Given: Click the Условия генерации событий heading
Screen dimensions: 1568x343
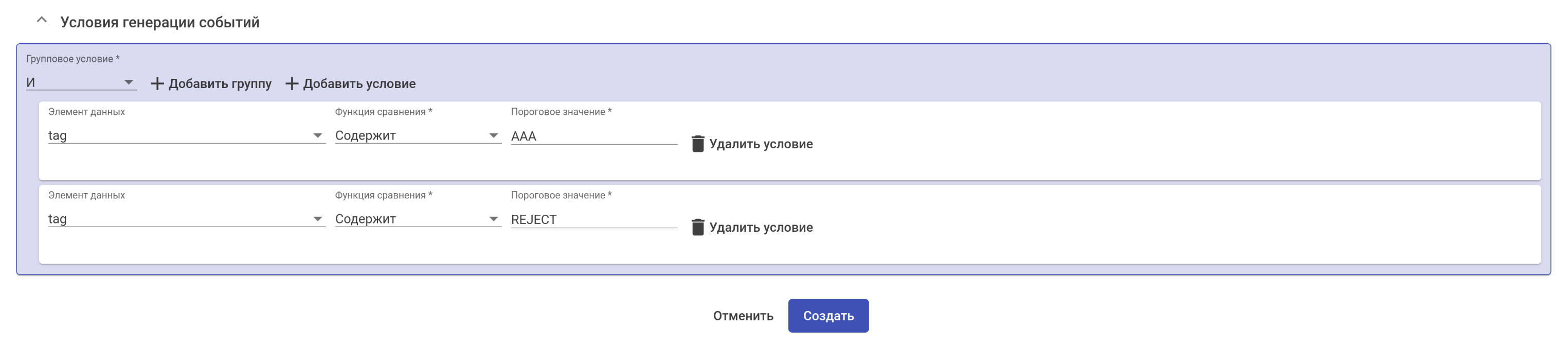Looking at the screenshot, I should click(159, 23).
